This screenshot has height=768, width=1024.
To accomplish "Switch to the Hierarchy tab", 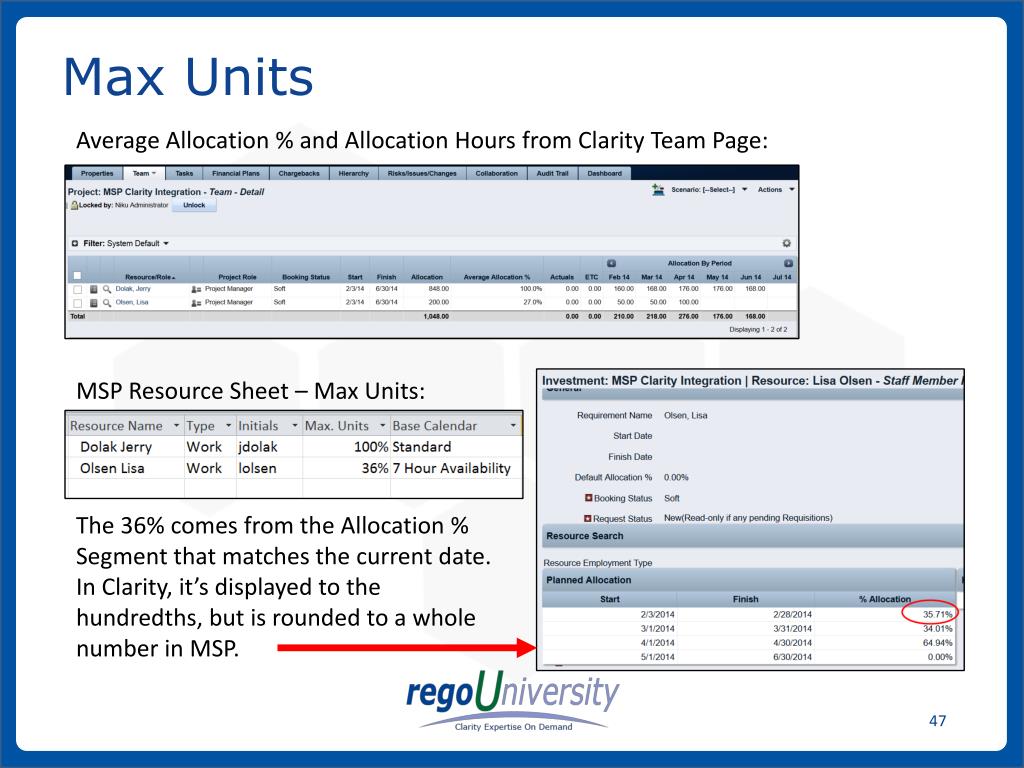I will [353, 173].
